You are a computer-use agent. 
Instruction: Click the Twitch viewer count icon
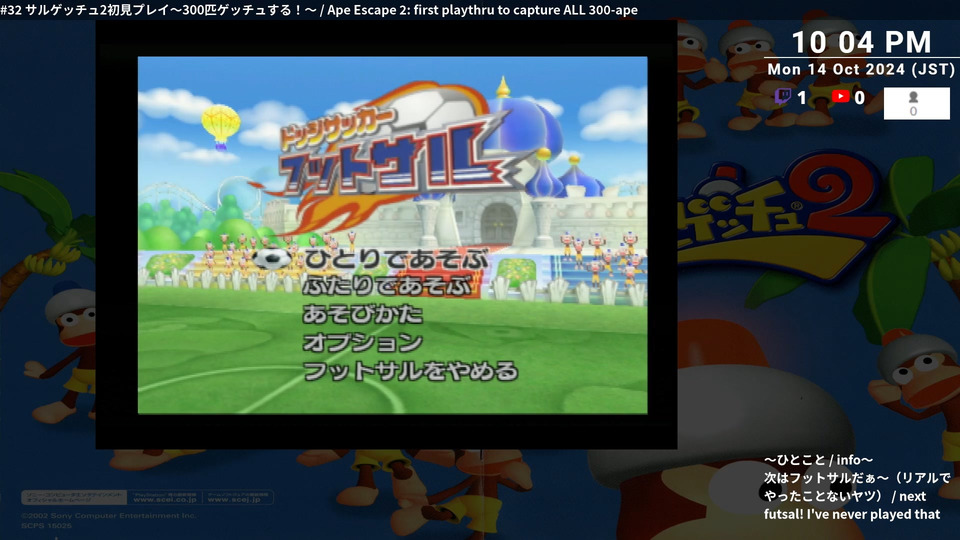tap(782, 96)
